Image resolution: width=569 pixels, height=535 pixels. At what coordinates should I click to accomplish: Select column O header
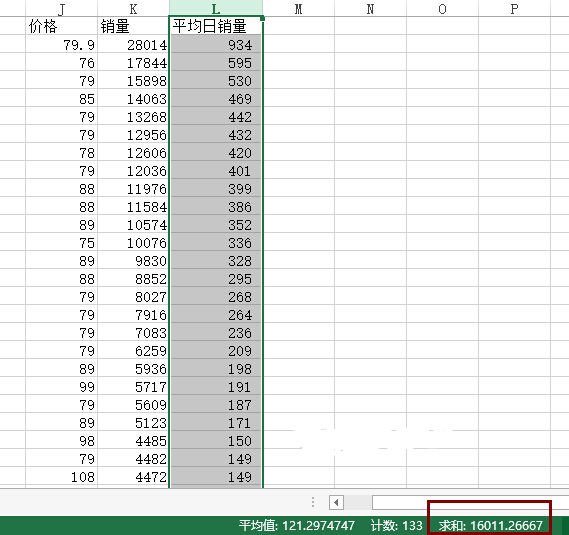pos(442,8)
